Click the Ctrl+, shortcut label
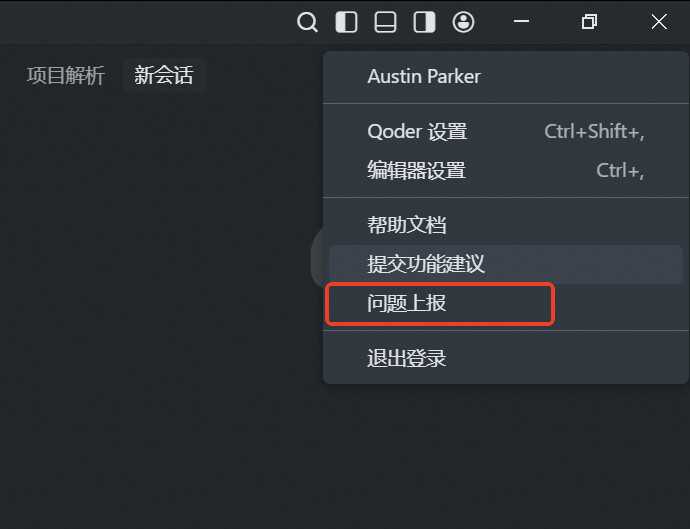The height and width of the screenshot is (529, 690). tap(620, 170)
